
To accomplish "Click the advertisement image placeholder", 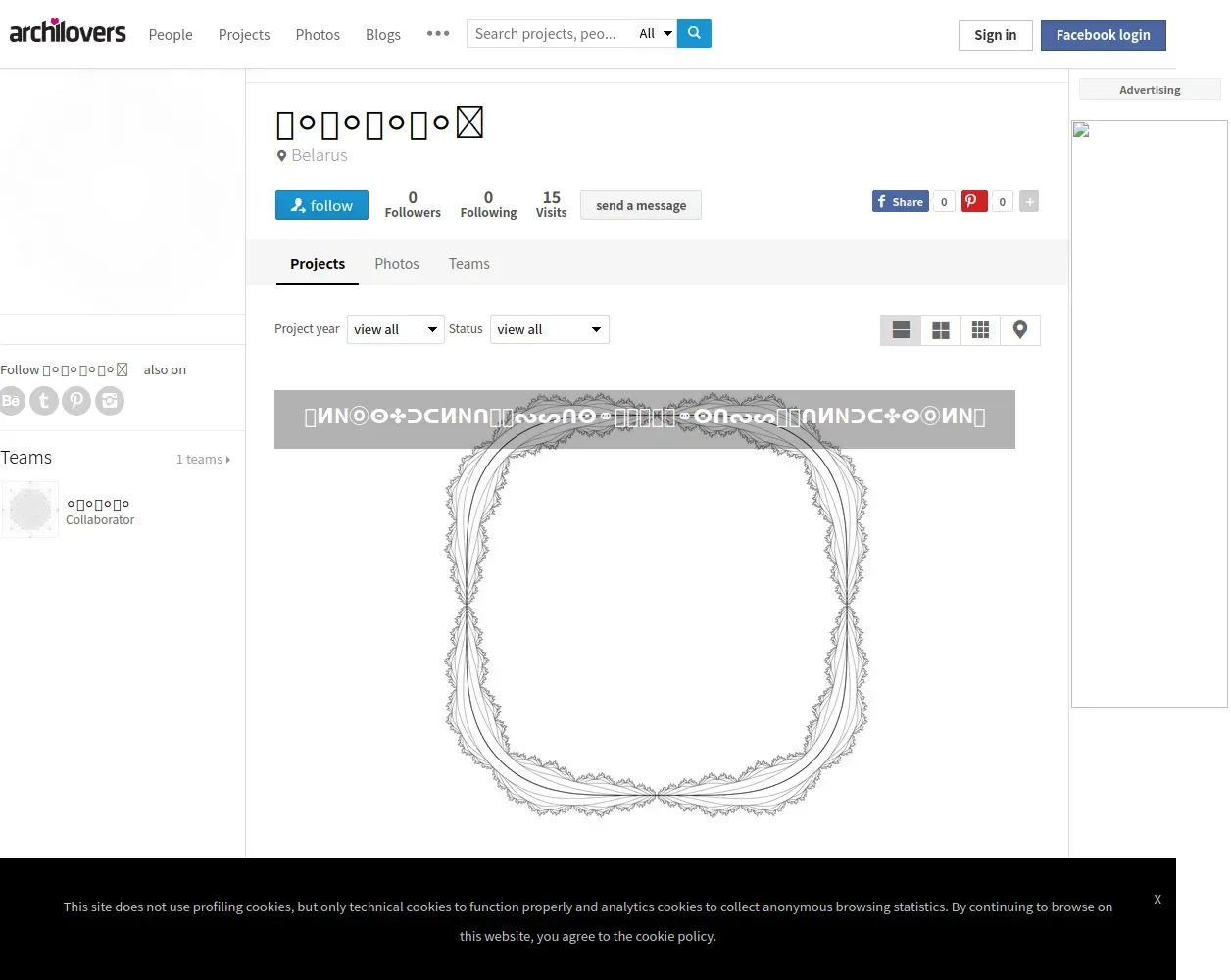I will point(1150,414).
